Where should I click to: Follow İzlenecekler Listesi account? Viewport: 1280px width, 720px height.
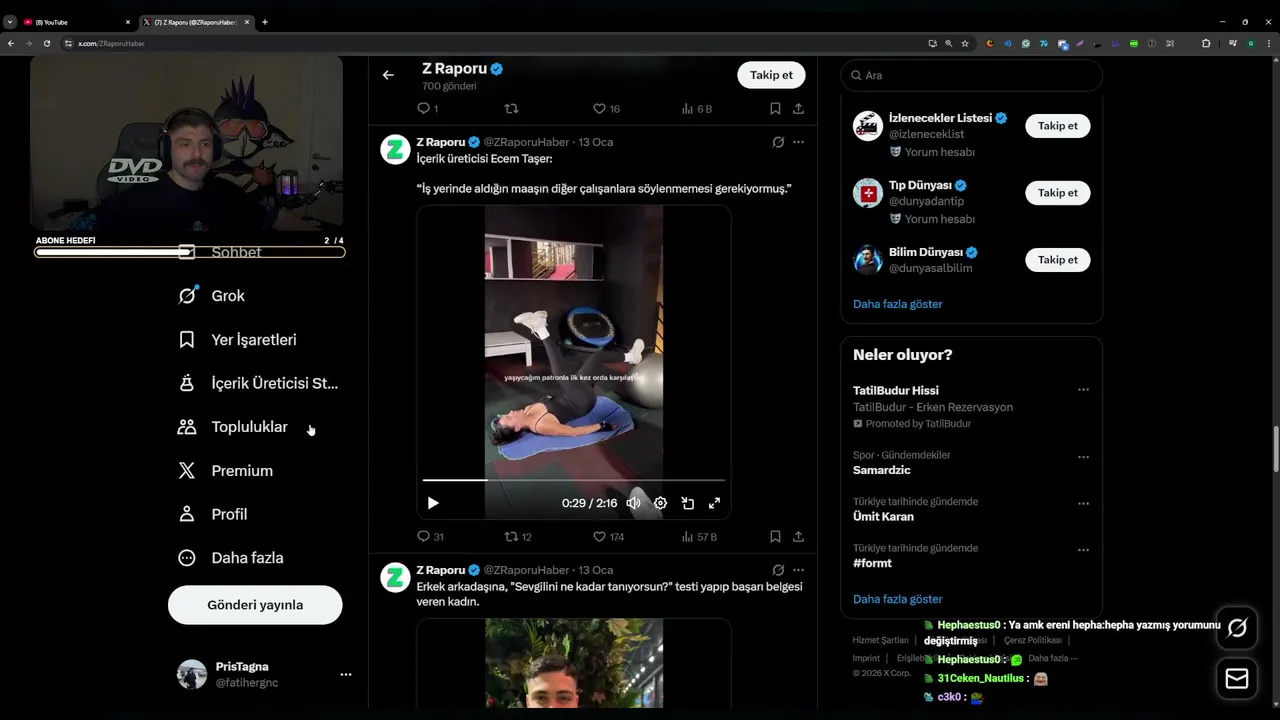[1057, 126]
